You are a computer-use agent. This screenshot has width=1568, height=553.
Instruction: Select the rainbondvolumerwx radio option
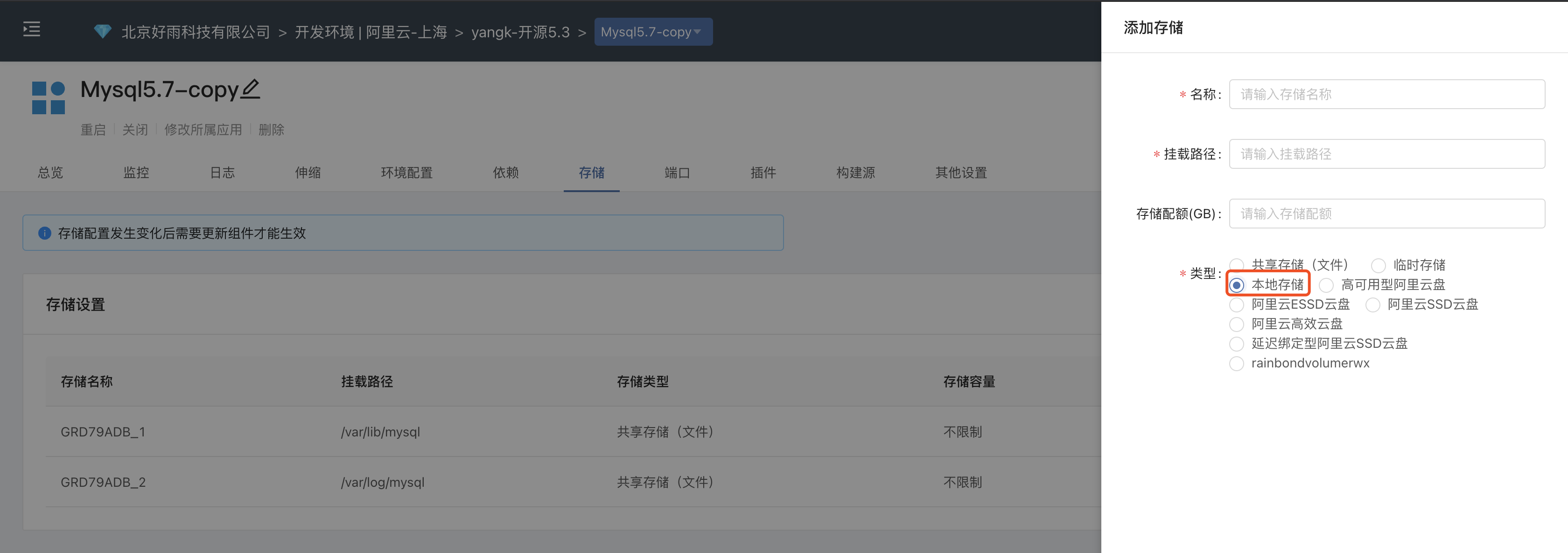click(1237, 363)
